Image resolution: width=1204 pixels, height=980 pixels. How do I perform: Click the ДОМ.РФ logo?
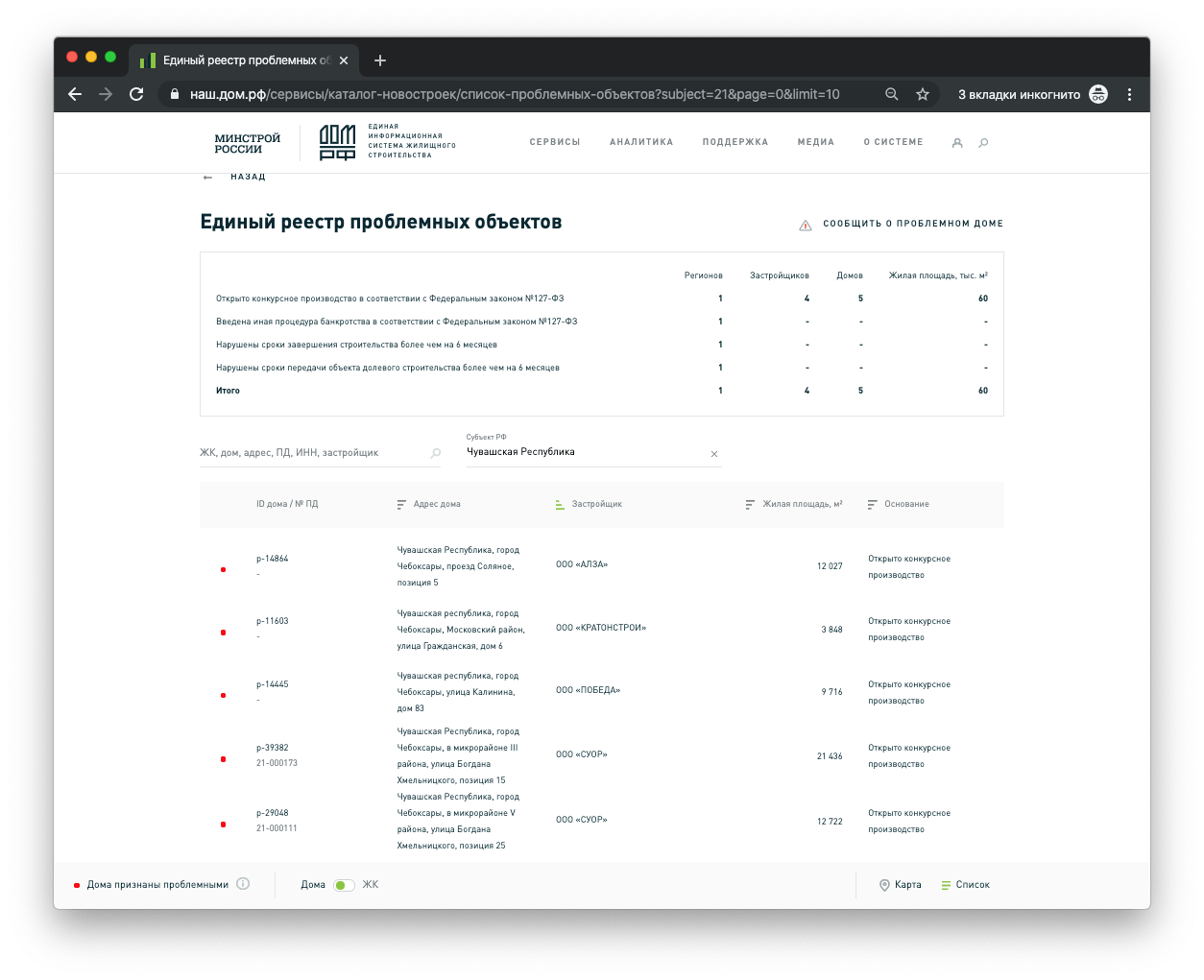[x=338, y=142]
